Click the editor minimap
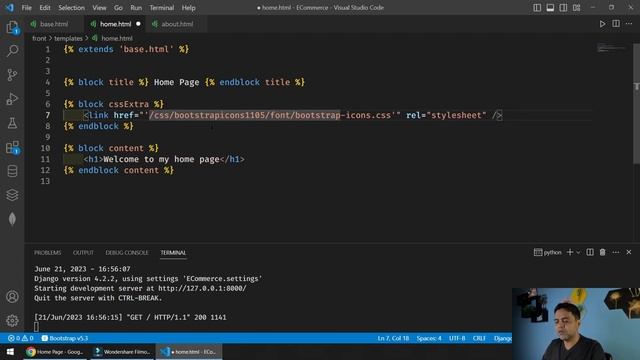This screenshot has height=360, width=640. point(611,48)
